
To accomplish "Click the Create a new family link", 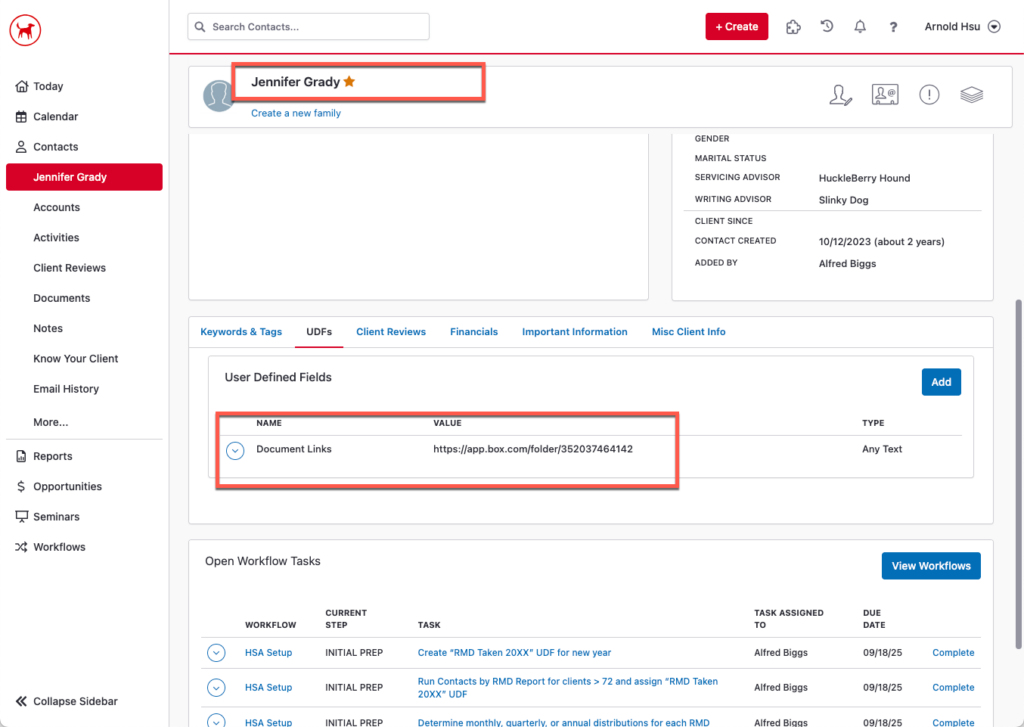I will pyautogui.click(x=295, y=114).
